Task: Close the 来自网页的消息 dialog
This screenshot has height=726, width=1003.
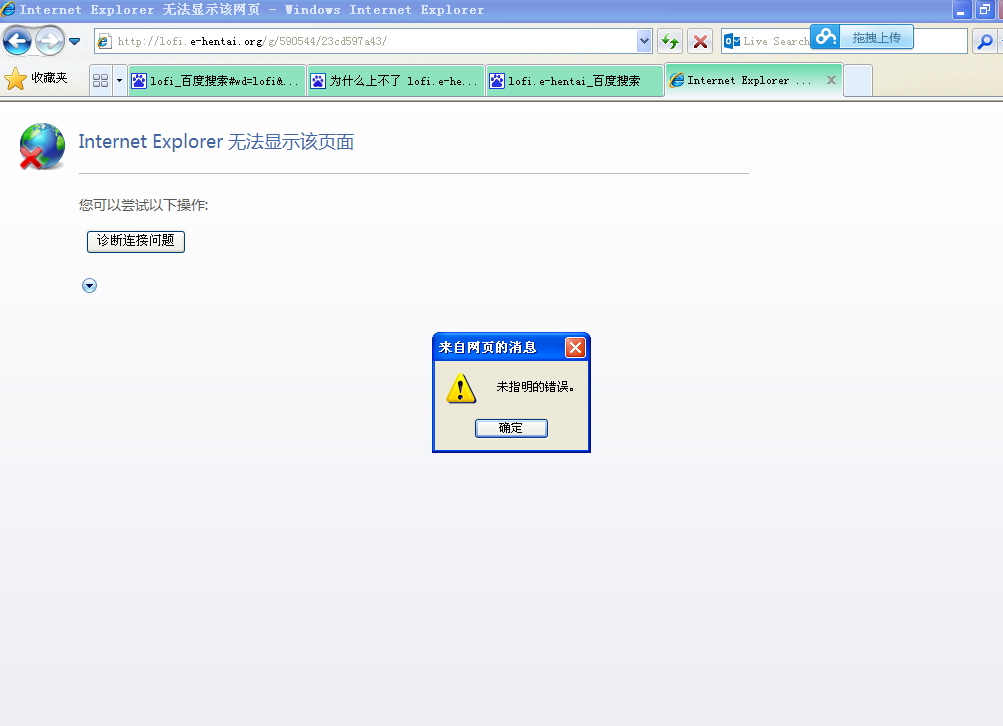Action: click(x=575, y=347)
